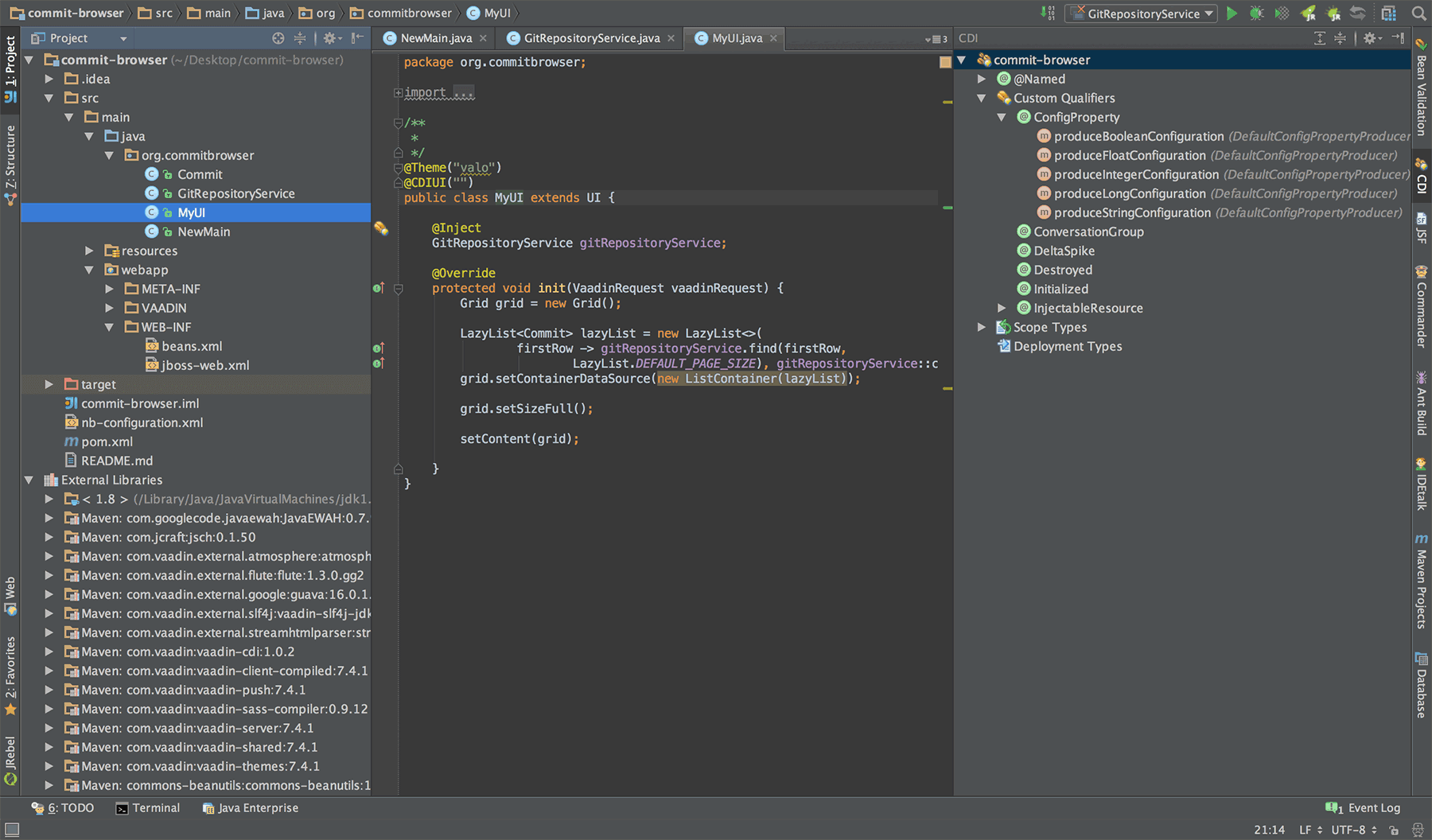Select pom.xml in the project tree
Viewport: 1432px width, 840px height.
(x=107, y=441)
